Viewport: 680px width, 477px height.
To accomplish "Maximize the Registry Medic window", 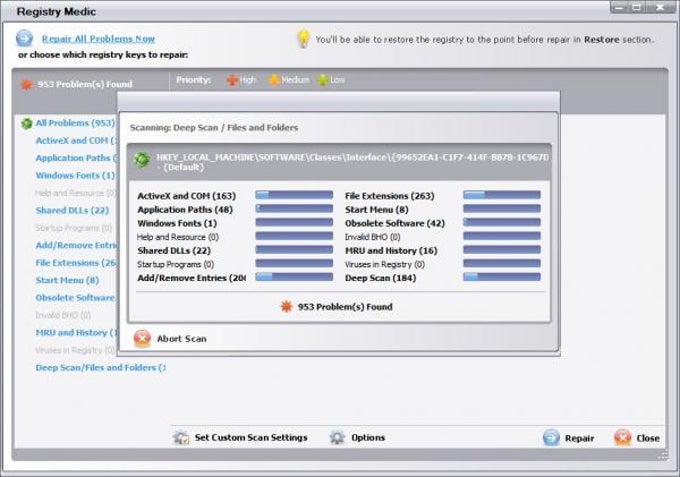I will (637, 7).
